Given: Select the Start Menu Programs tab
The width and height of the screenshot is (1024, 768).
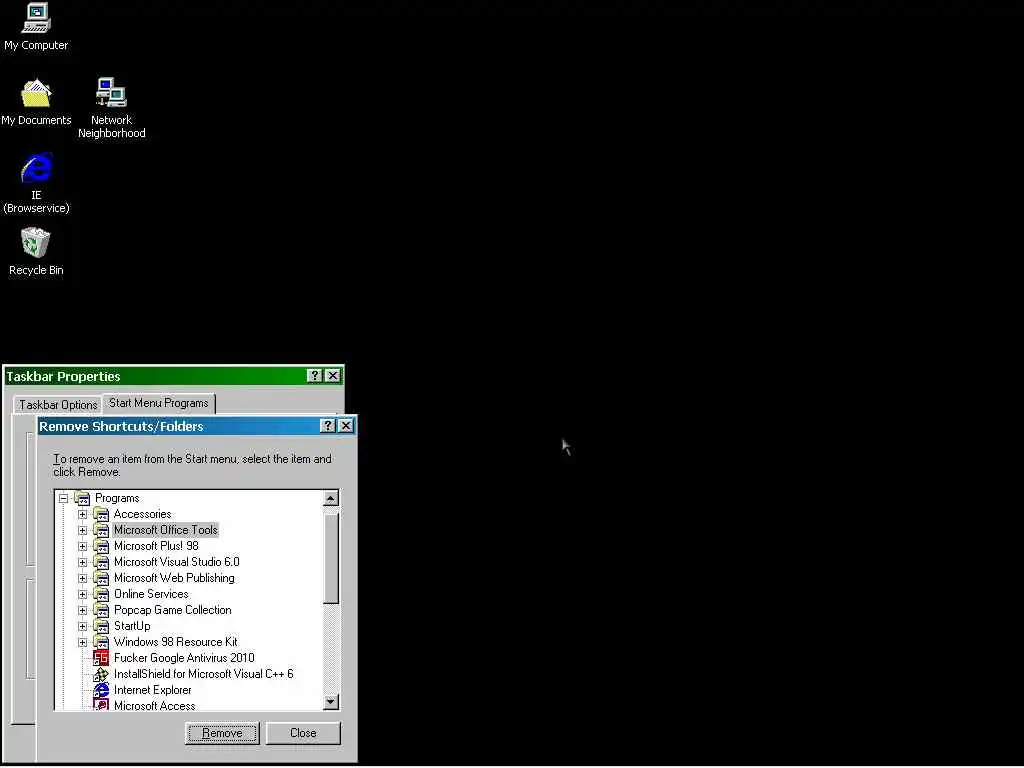Looking at the screenshot, I should (159, 403).
